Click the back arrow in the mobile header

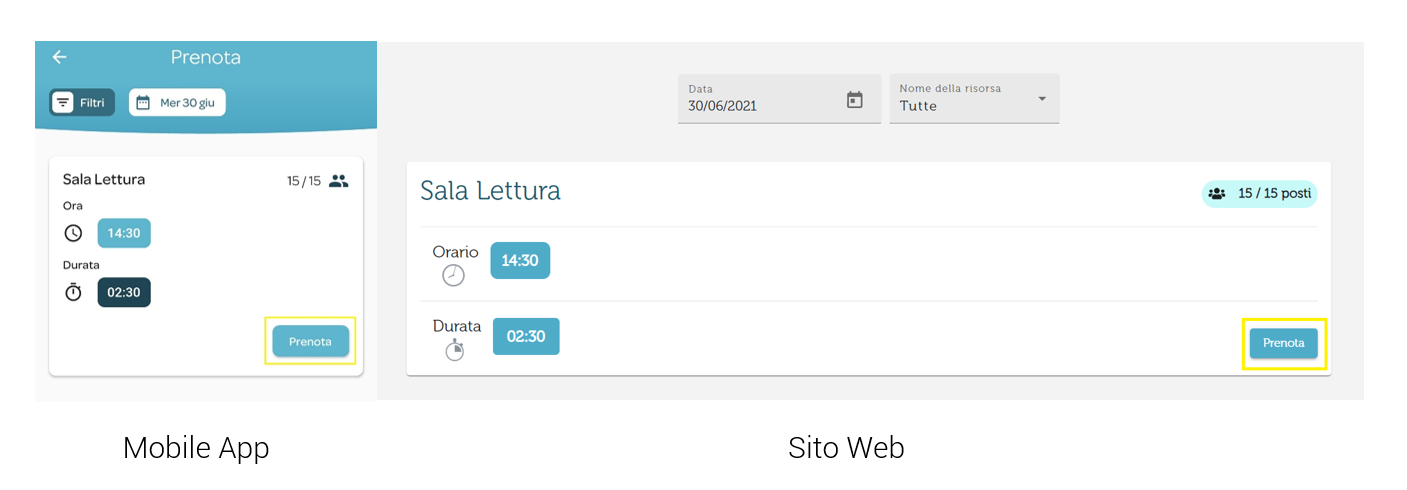point(60,57)
